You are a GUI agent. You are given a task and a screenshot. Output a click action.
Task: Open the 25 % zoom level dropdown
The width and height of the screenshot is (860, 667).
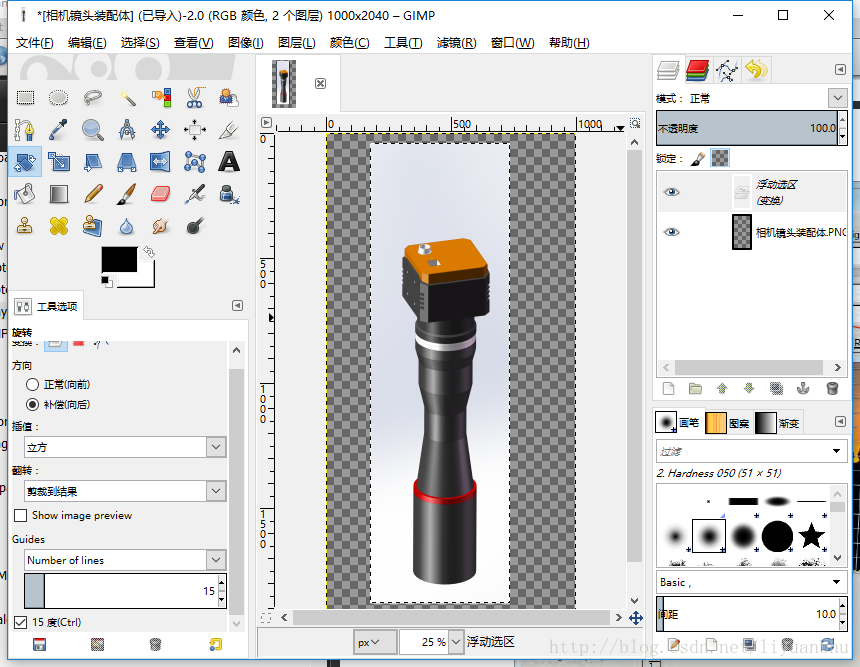pos(456,642)
